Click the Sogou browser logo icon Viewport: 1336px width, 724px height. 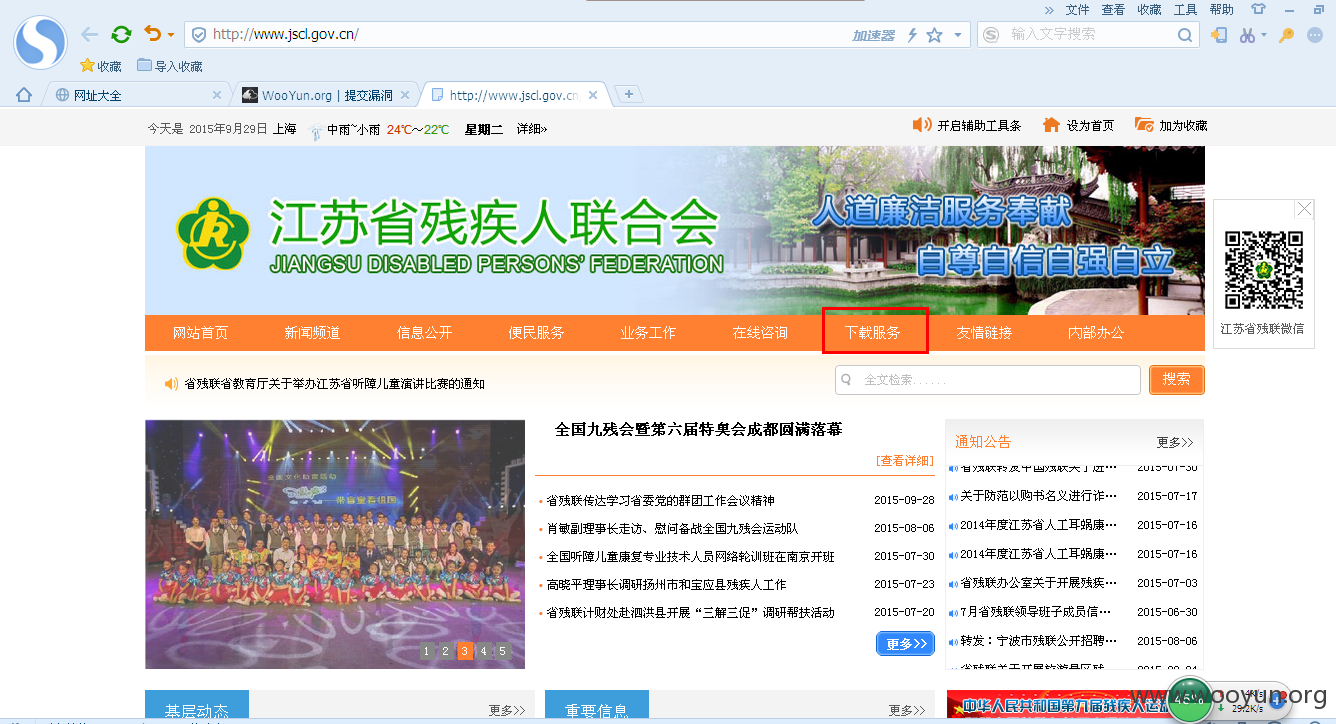40,43
